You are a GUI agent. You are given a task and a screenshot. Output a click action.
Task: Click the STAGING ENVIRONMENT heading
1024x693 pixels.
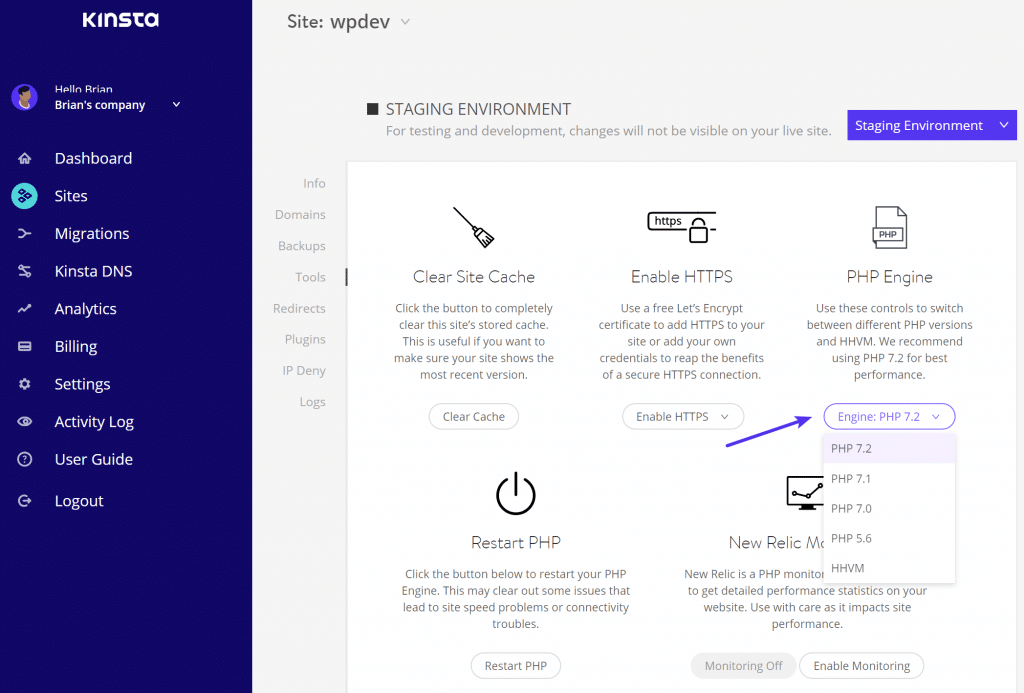click(478, 109)
